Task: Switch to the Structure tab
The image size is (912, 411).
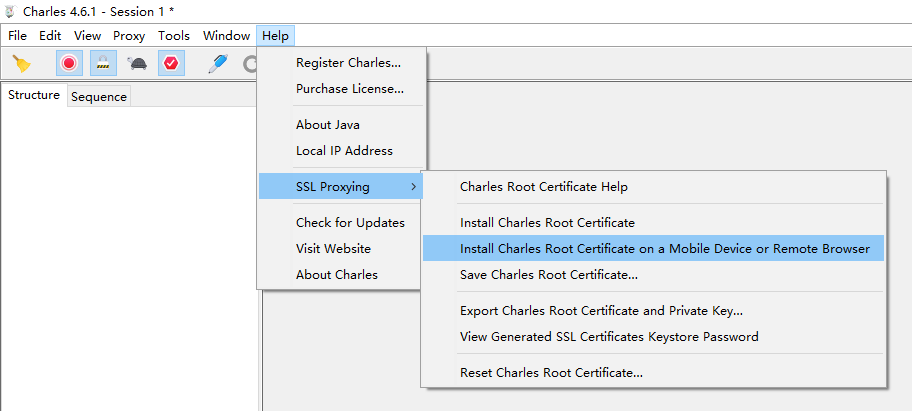Action: point(34,95)
